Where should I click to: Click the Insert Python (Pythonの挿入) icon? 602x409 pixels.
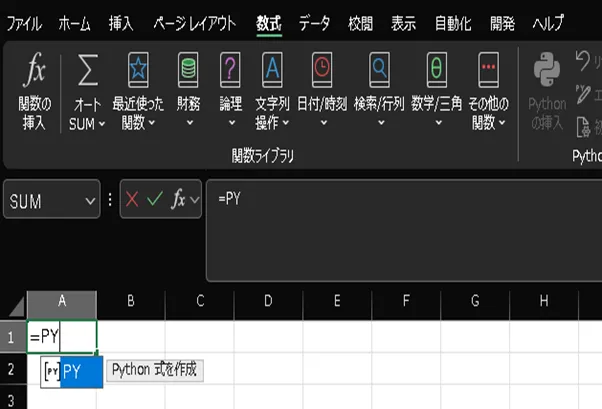click(547, 72)
